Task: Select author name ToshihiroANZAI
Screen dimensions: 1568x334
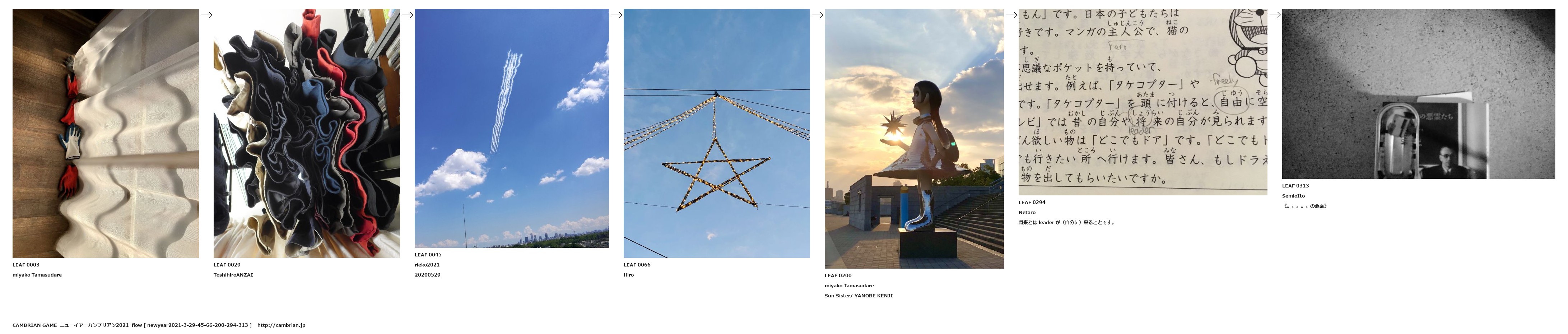Action: pyautogui.click(x=233, y=275)
